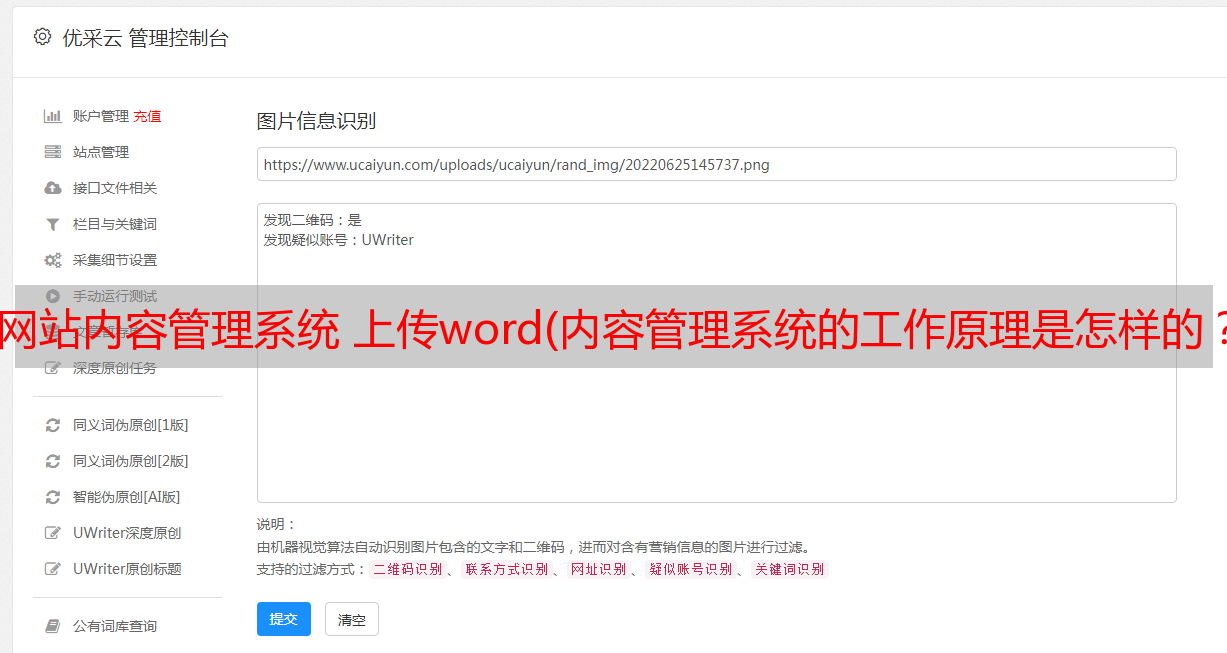This screenshot has width=1227, height=653.
Task: Click inside the recognition result text area
Action: pyautogui.click(x=716, y=353)
